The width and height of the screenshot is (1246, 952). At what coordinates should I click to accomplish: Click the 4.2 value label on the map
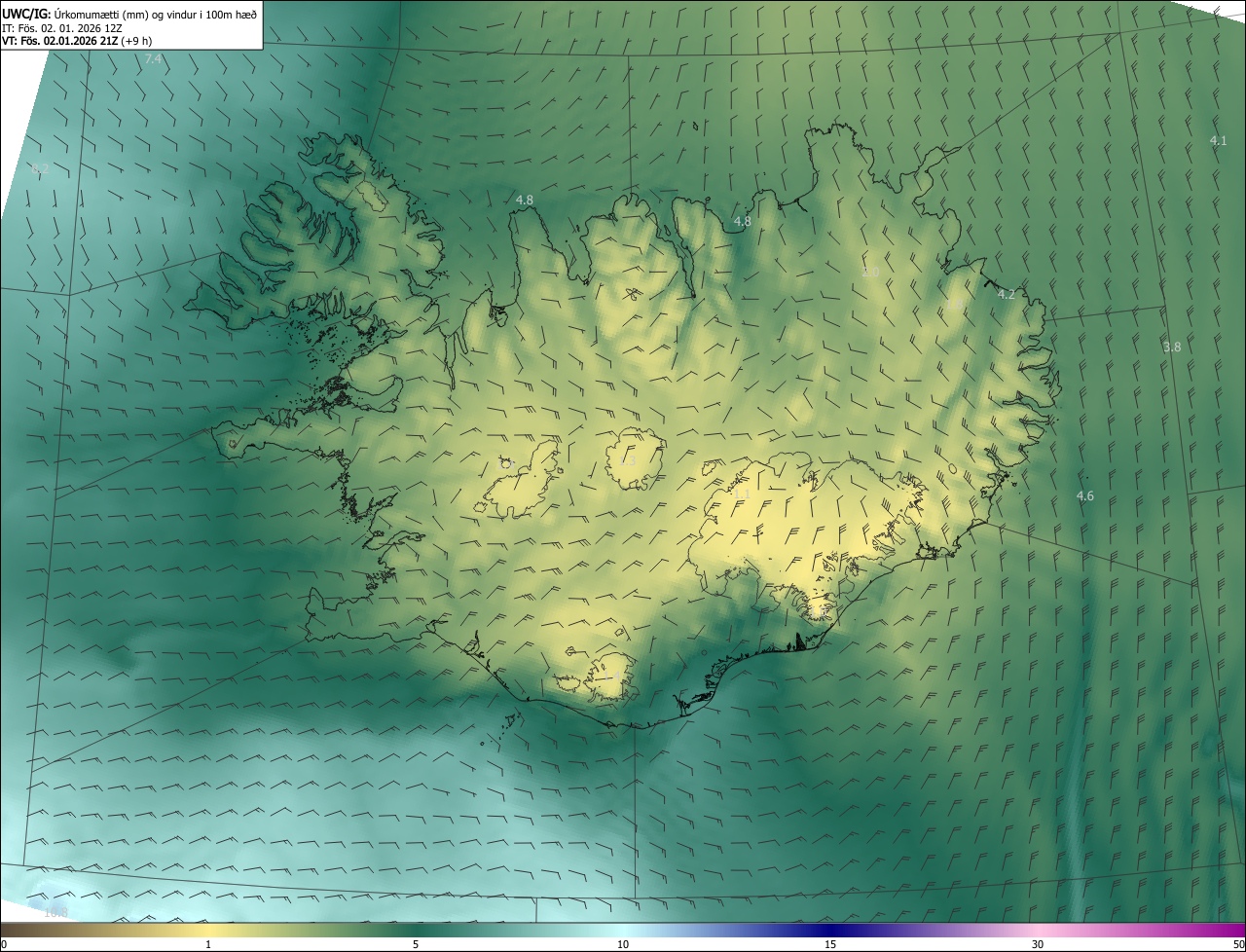(x=1007, y=295)
